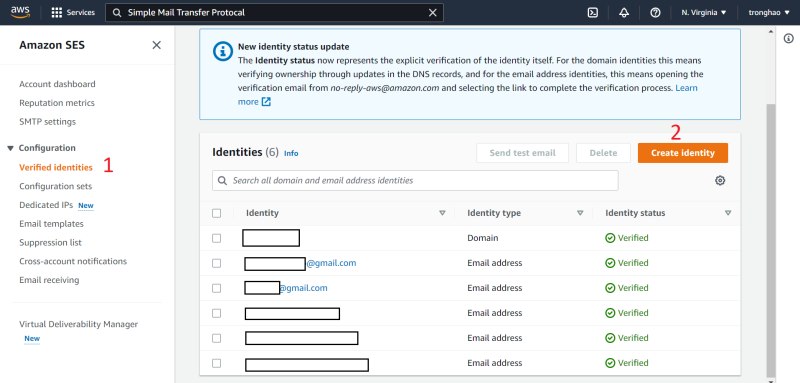
Task: Focus the identities search field
Action: pyautogui.click(x=415, y=181)
